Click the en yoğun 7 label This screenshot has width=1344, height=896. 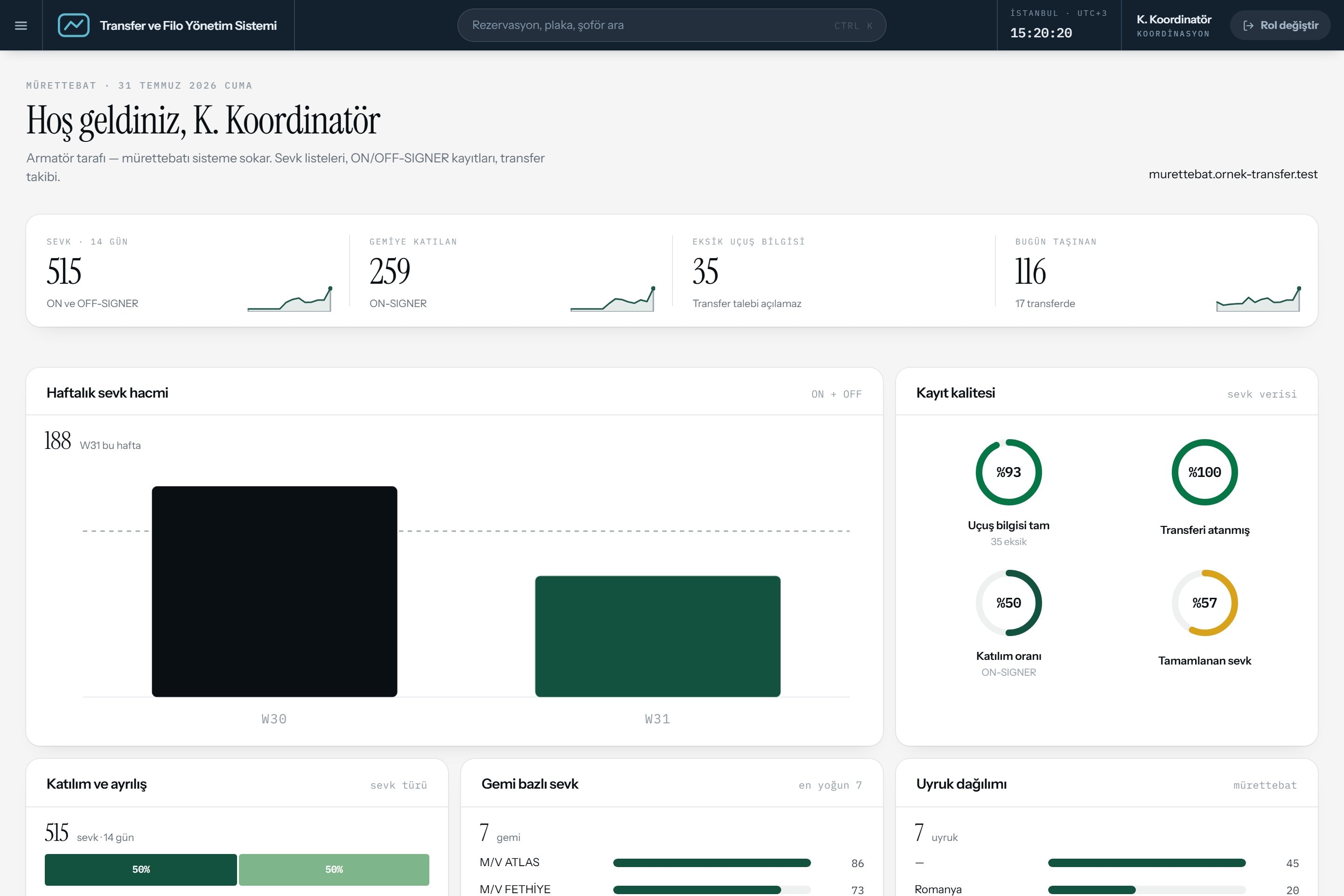click(x=830, y=785)
